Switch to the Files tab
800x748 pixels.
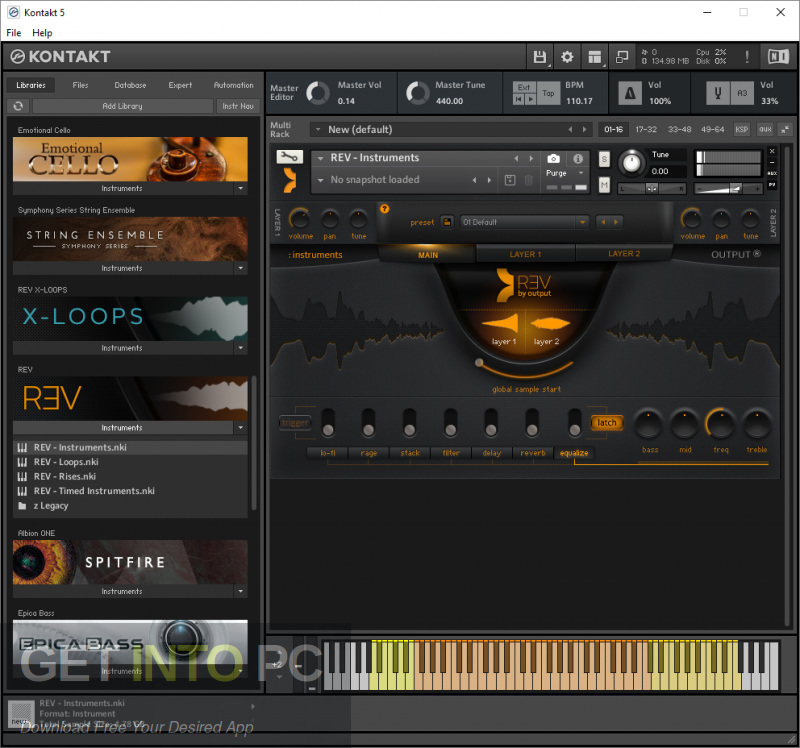coord(80,85)
